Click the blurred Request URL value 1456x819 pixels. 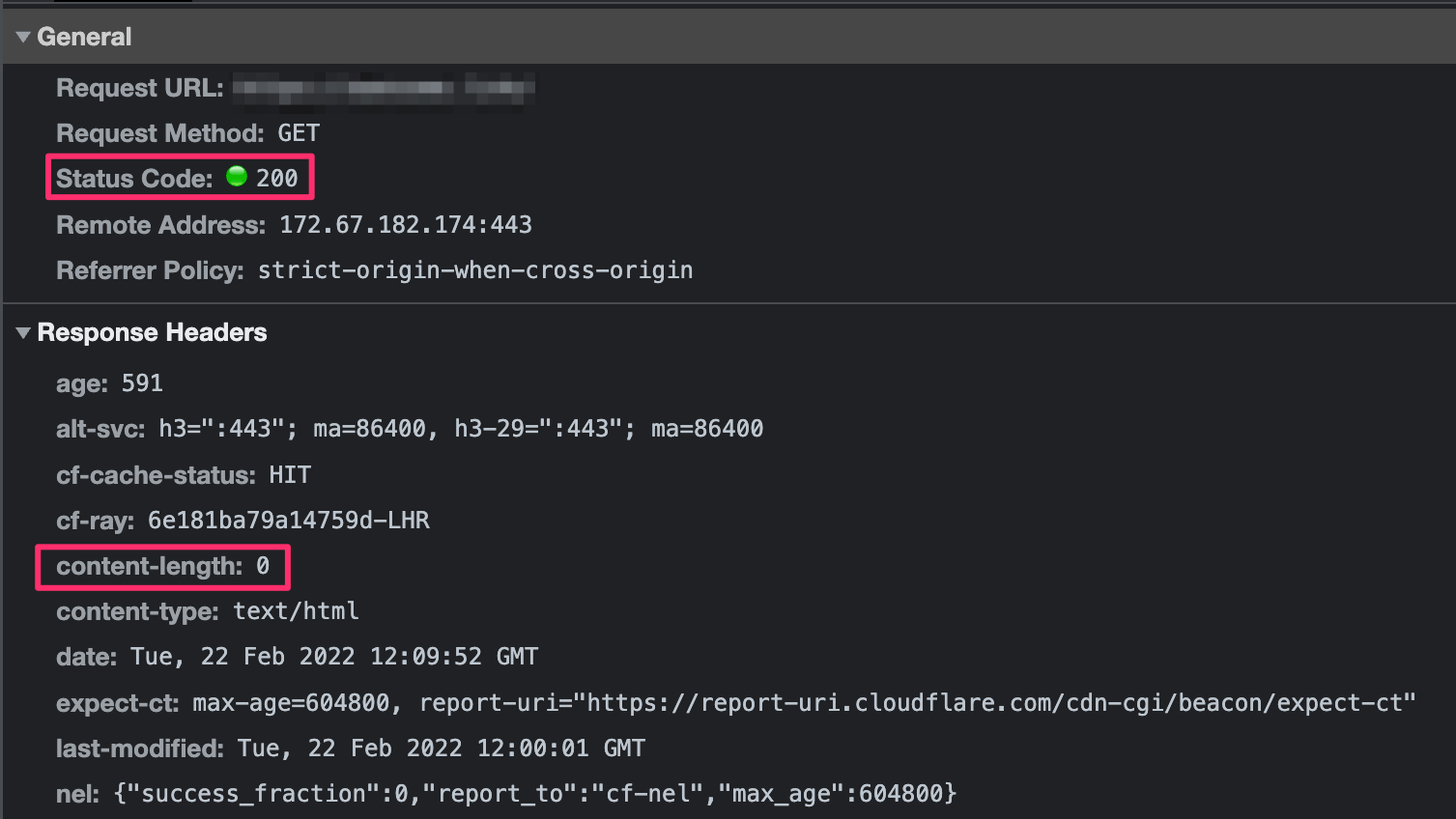pos(384,89)
